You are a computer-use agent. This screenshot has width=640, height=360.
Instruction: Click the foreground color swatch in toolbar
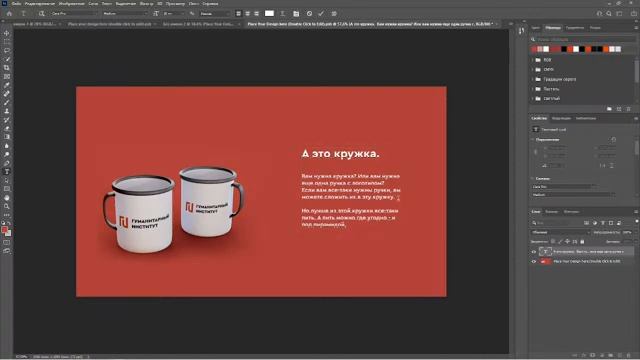[4, 230]
